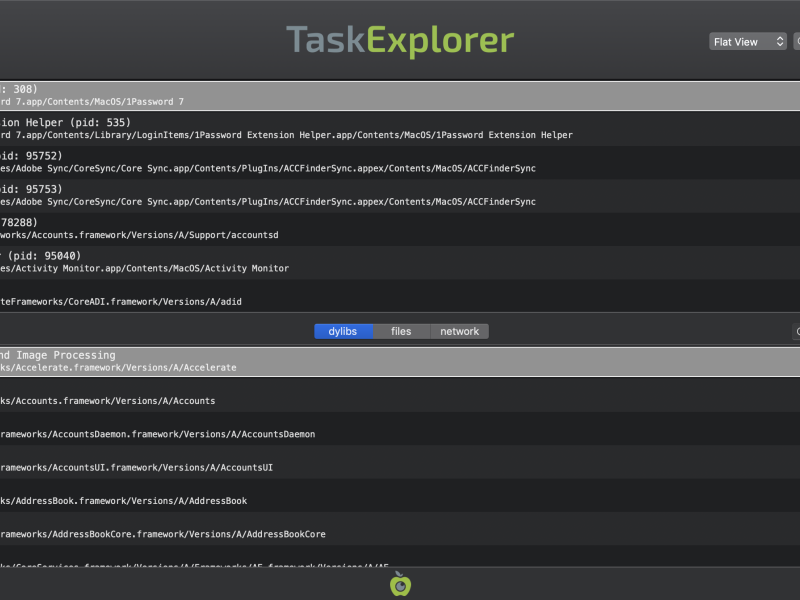Select the AccountsDaemon framework dylib row
800x600 pixels.
click(x=400, y=428)
